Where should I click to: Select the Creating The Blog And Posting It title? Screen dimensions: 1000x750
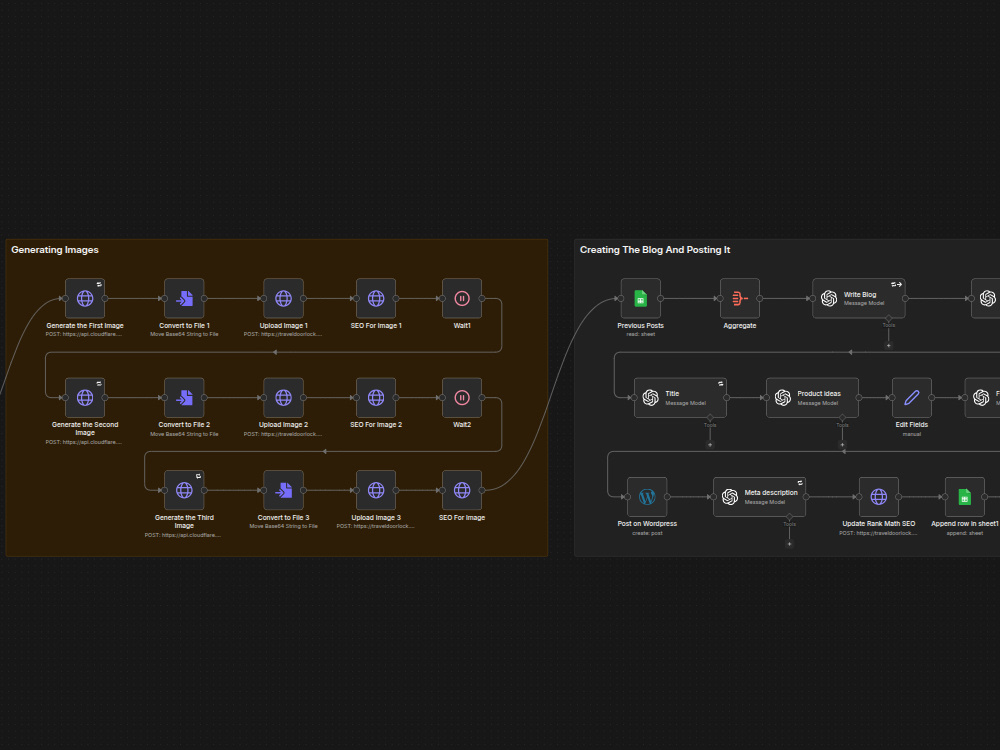pos(655,250)
